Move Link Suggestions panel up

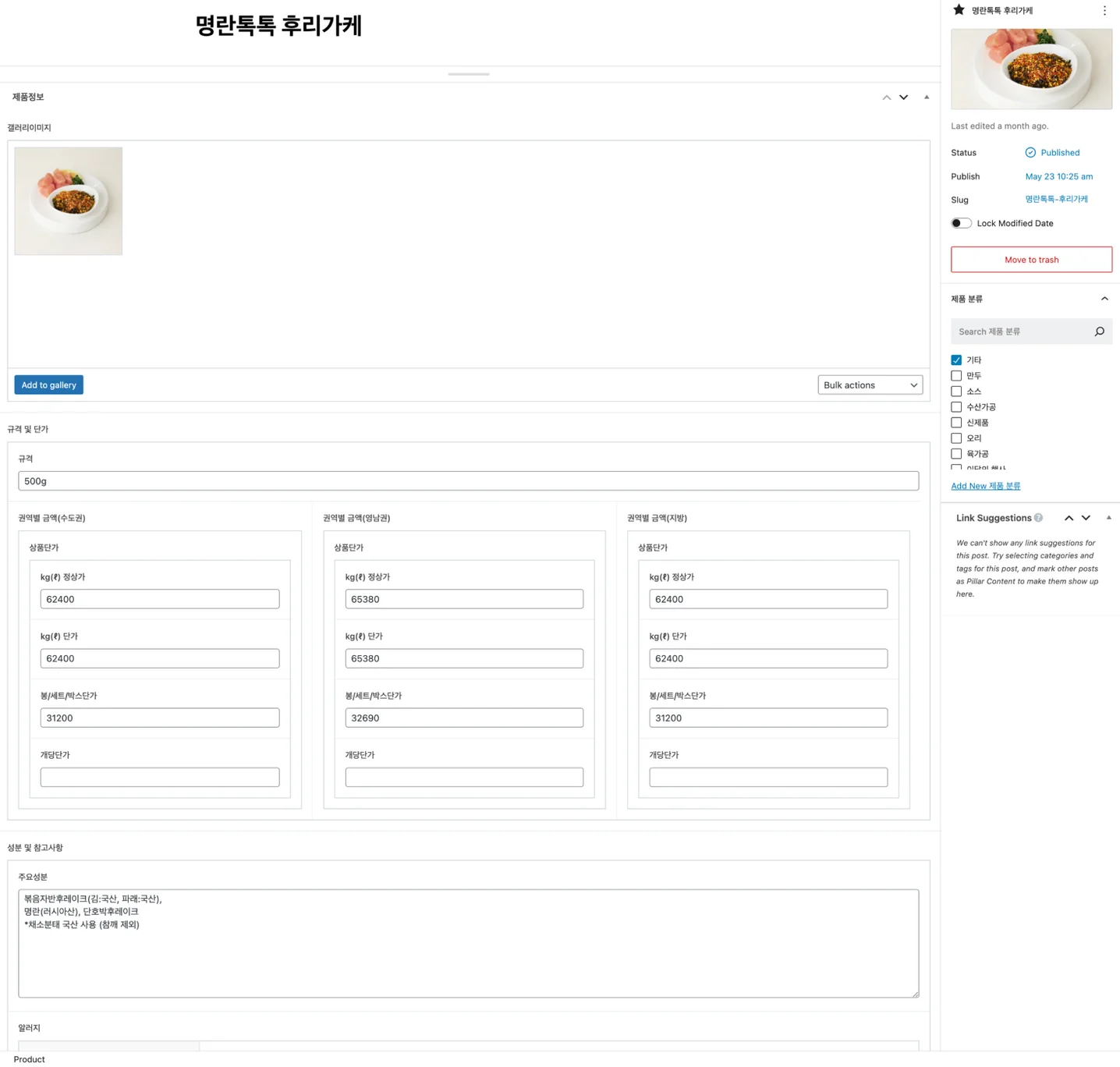tap(1069, 518)
